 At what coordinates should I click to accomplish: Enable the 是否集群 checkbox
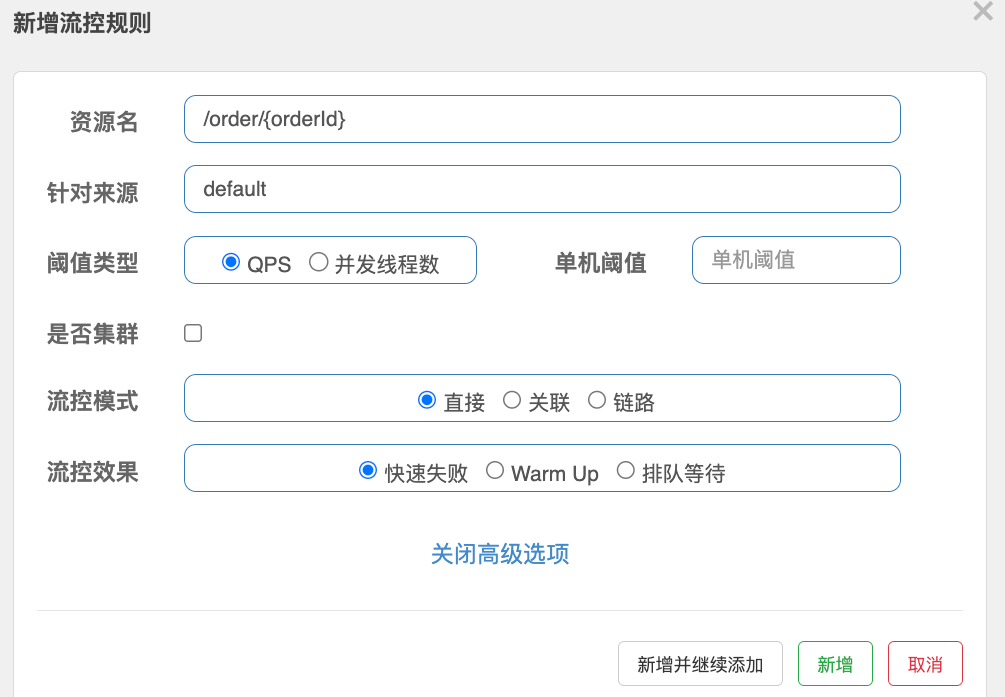[193, 333]
